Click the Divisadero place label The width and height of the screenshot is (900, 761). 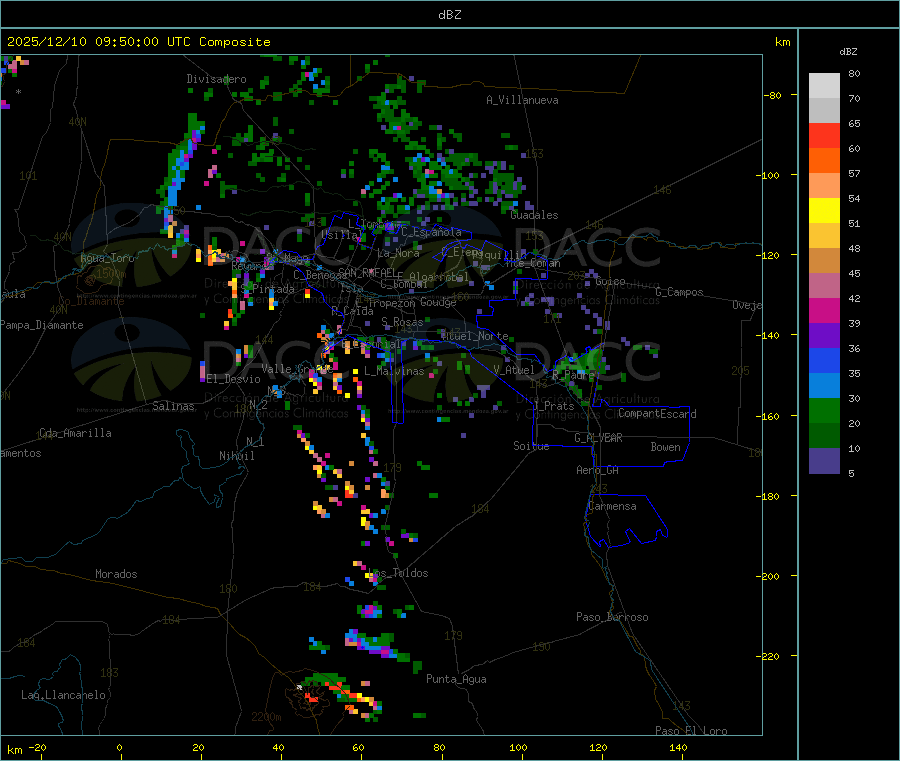coord(216,79)
